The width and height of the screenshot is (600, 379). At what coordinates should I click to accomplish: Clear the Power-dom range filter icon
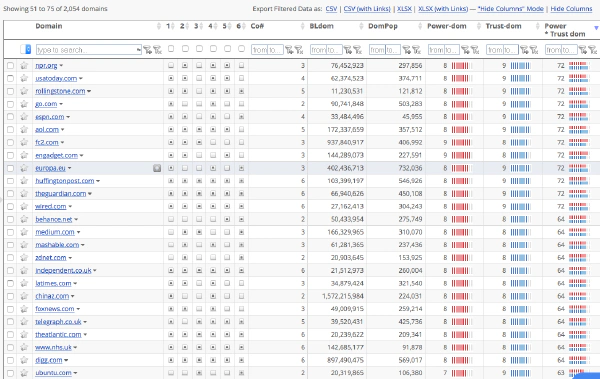tap(475, 49)
